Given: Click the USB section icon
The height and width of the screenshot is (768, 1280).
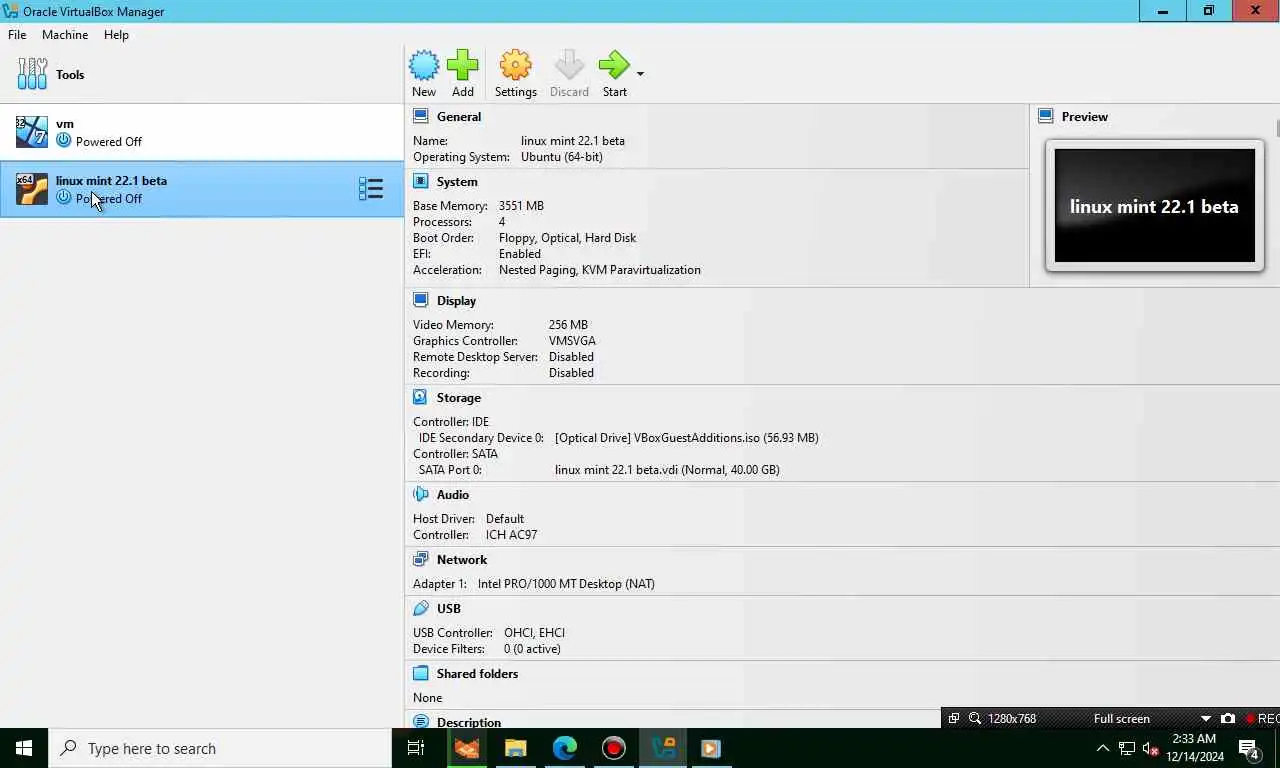Looking at the screenshot, I should [x=421, y=609].
